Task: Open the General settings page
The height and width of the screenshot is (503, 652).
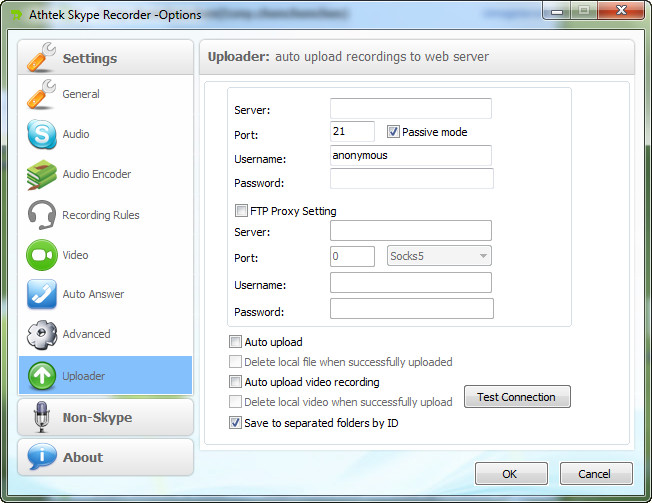Action: [106, 94]
